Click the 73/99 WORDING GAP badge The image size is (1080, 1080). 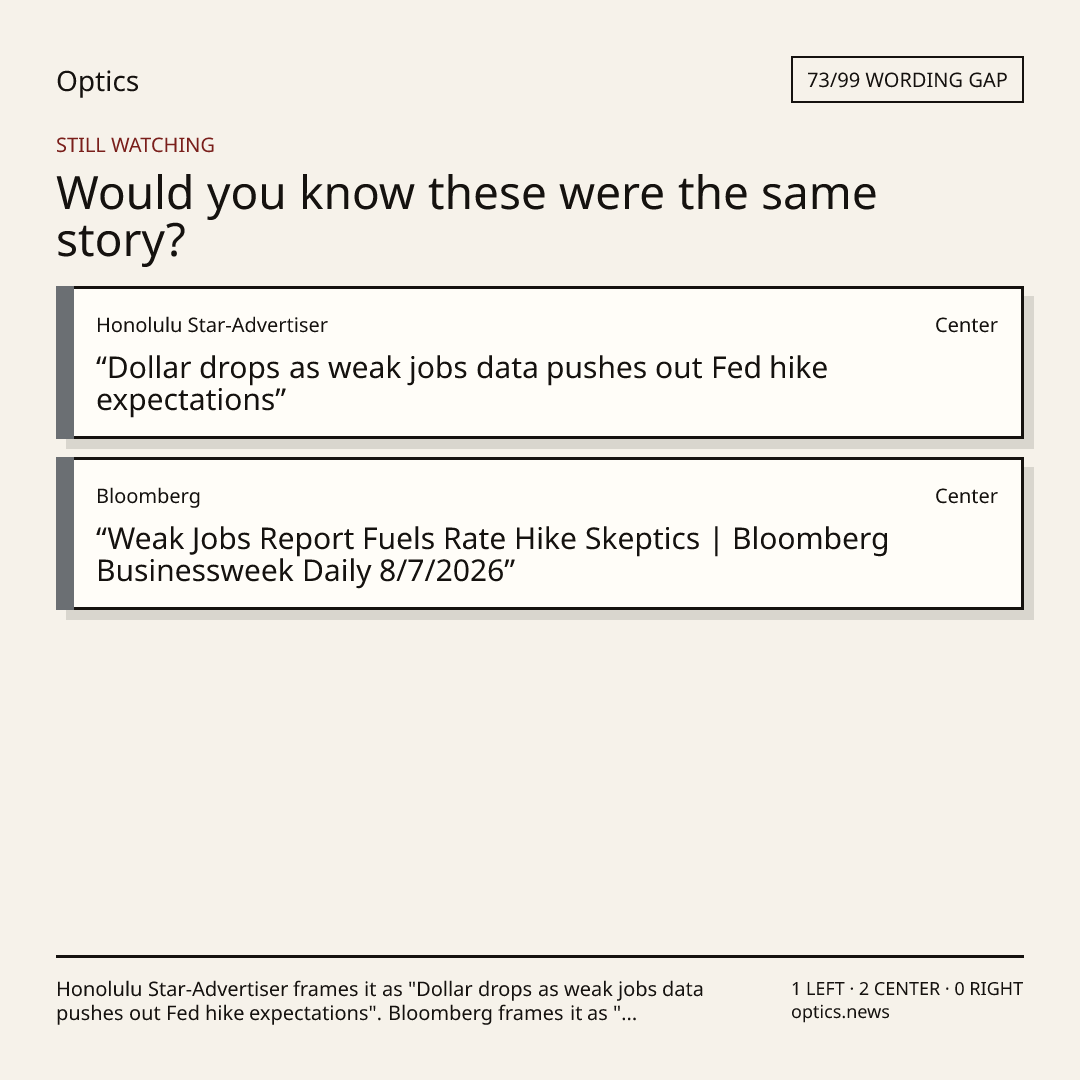point(907,80)
